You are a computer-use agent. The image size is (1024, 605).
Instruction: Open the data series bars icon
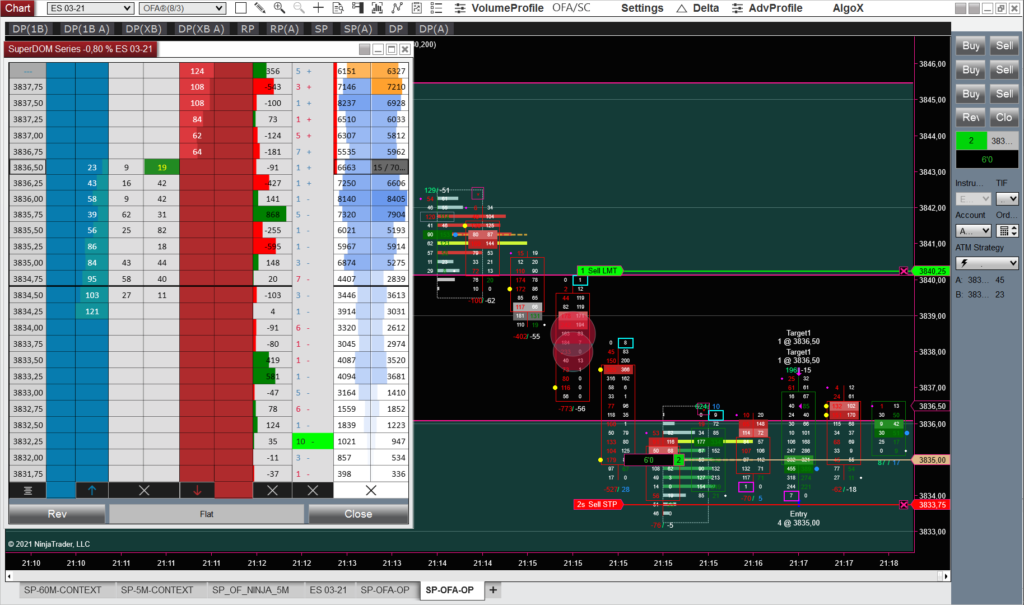pos(377,8)
